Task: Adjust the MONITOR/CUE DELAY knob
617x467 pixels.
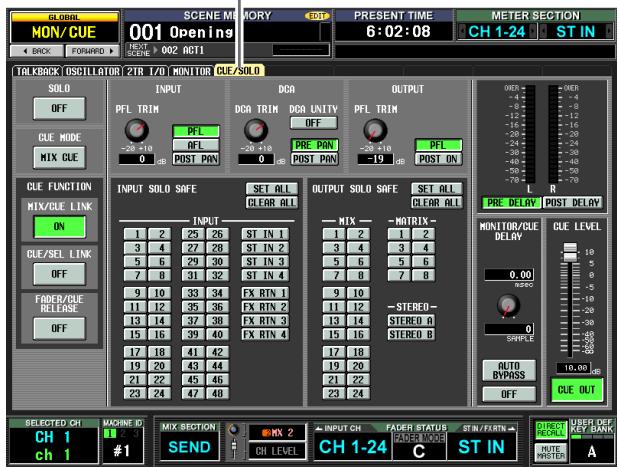Action: tap(508, 305)
